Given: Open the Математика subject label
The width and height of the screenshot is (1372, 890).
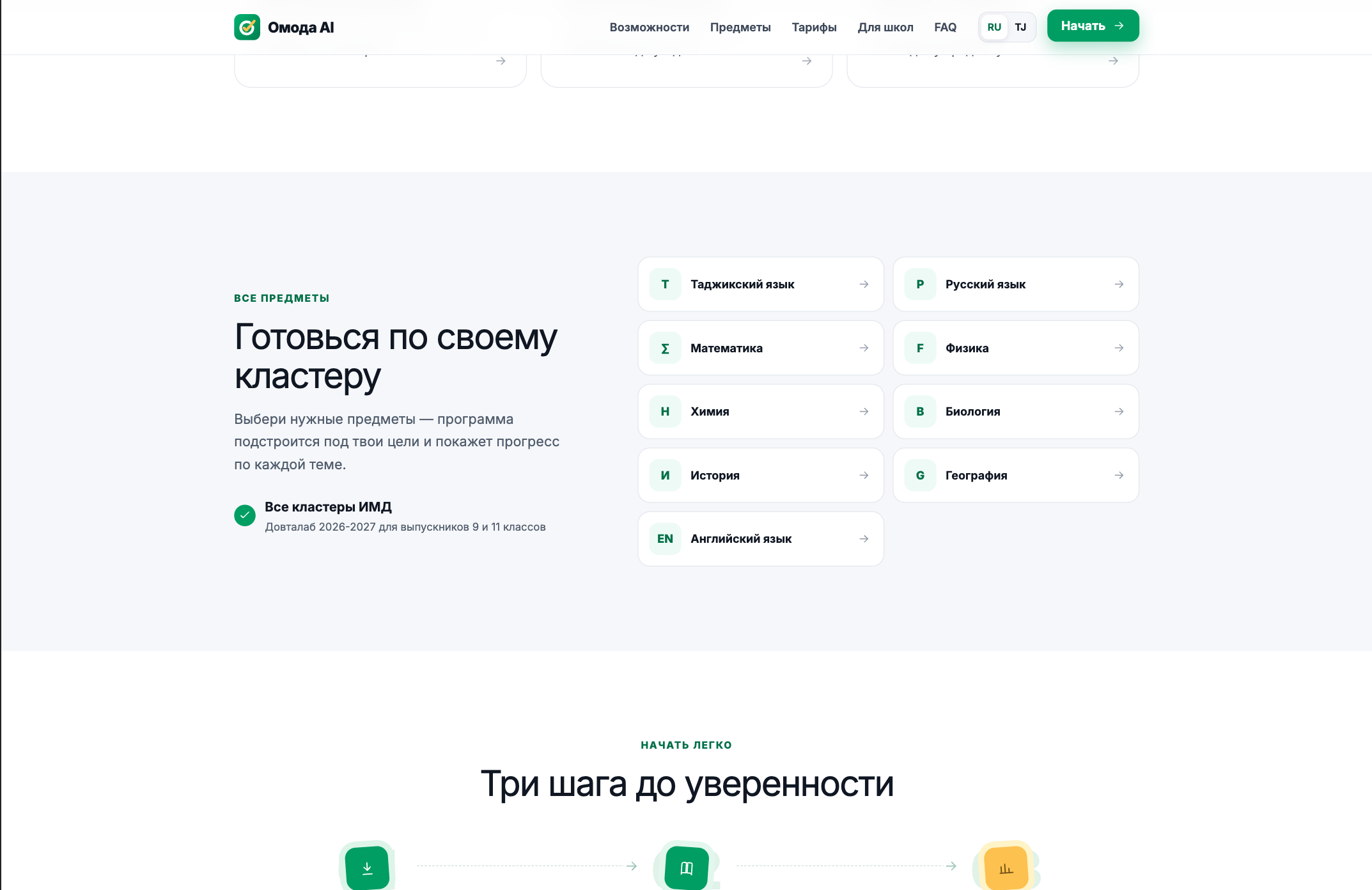Looking at the screenshot, I should (726, 348).
